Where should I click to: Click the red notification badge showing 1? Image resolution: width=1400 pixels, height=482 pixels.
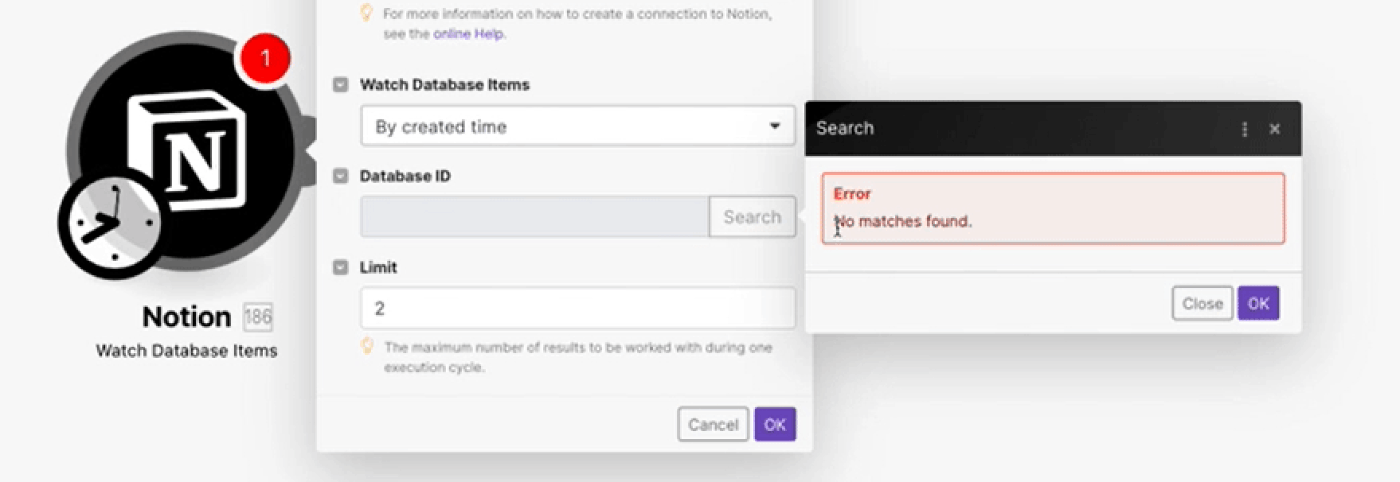click(264, 59)
